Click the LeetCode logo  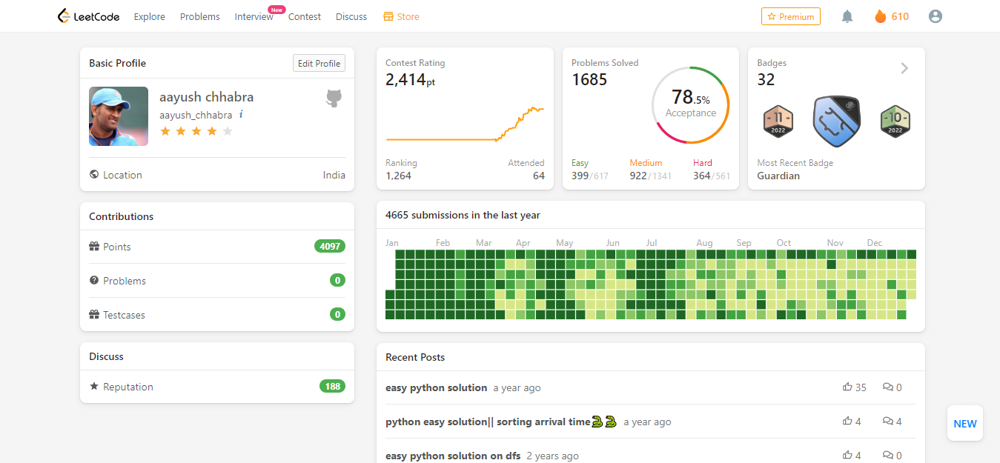[x=89, y=16]
